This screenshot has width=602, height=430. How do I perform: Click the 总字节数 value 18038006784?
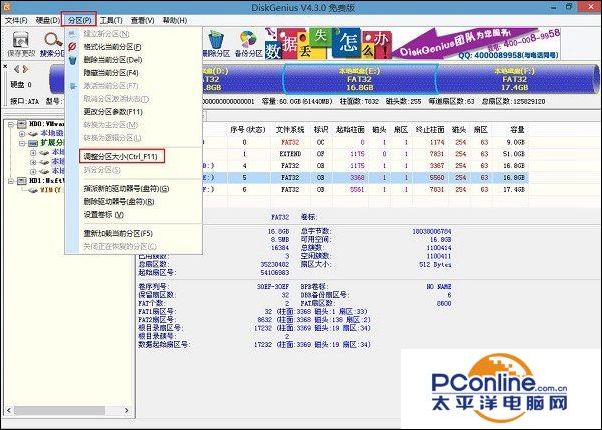pos(432,232)
